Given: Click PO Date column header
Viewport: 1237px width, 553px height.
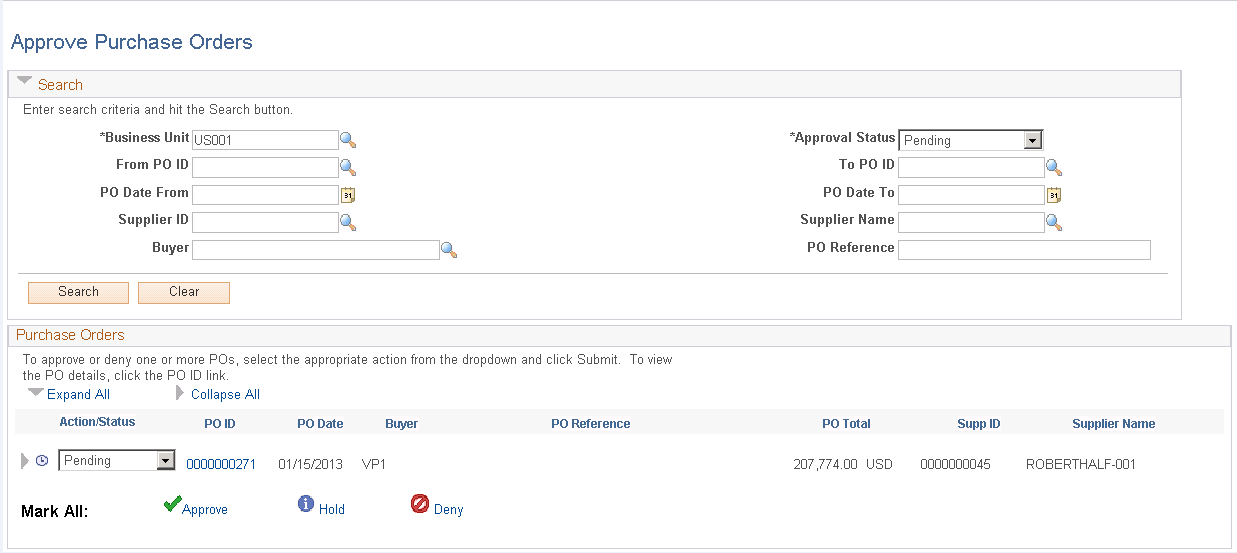Looking at the screenshot, I should 320,424.
